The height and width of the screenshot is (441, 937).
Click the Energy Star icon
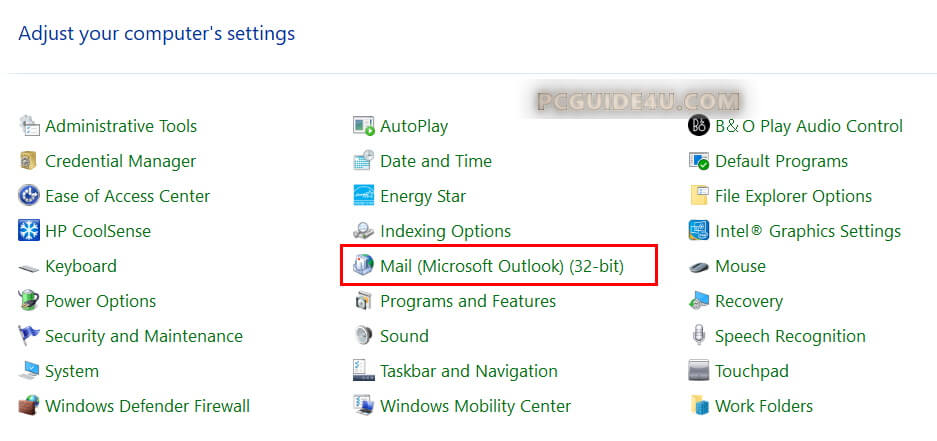363,196
